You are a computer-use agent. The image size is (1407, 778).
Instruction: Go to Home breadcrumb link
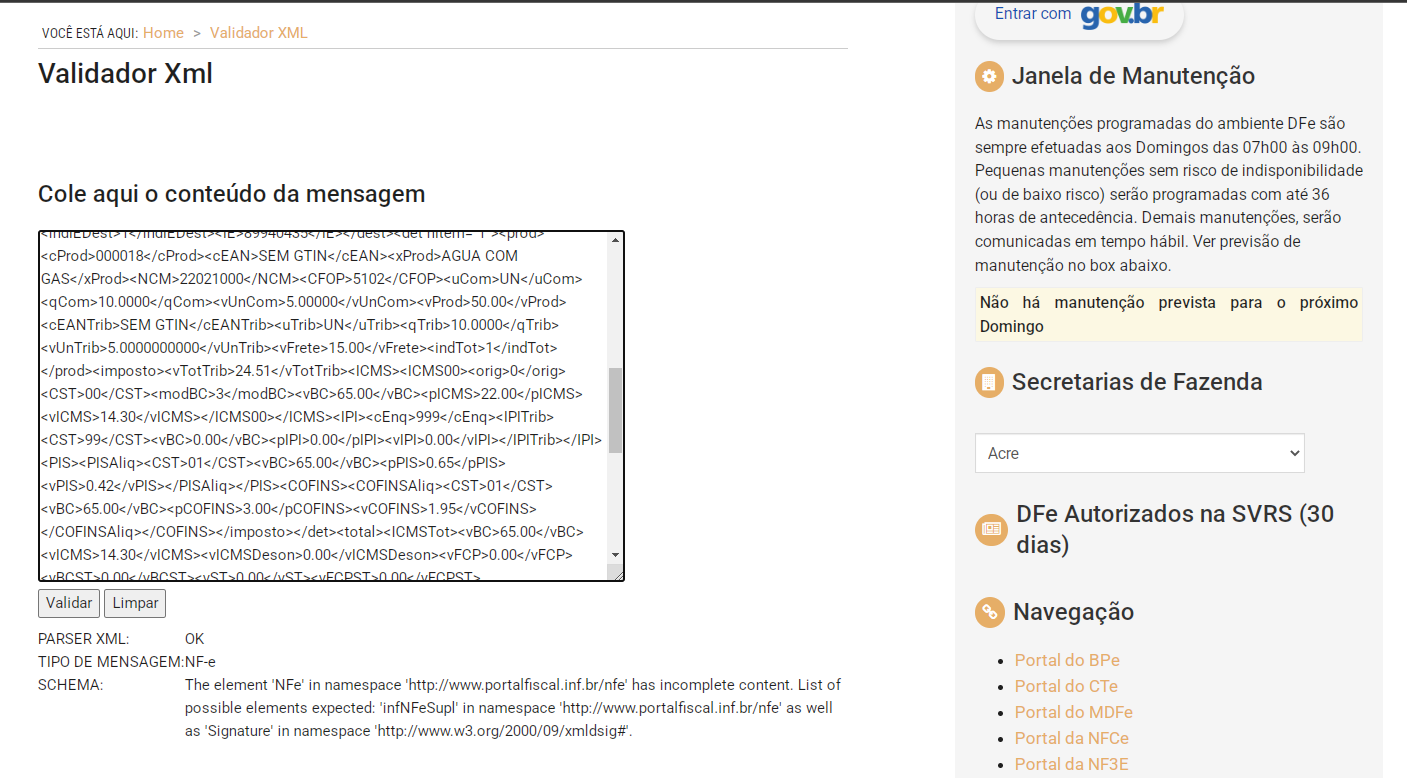pos(163,33)
